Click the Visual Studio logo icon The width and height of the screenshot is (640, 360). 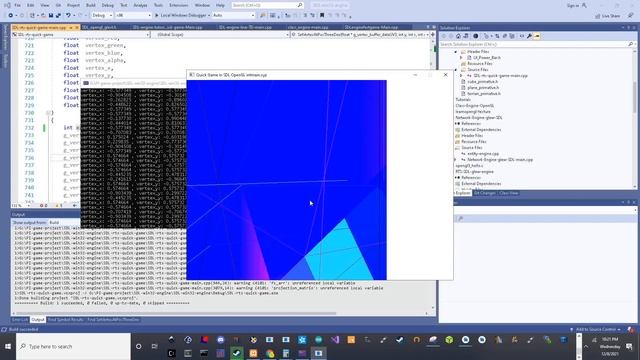[x=7, y=5]
